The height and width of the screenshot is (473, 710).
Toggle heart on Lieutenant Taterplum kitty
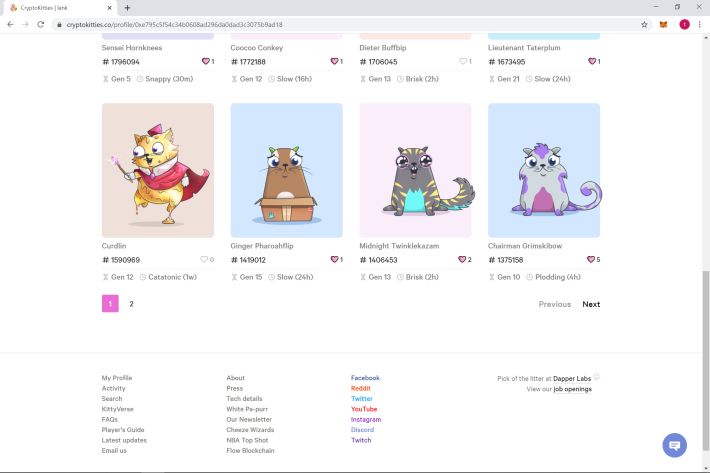pos(591,61)
